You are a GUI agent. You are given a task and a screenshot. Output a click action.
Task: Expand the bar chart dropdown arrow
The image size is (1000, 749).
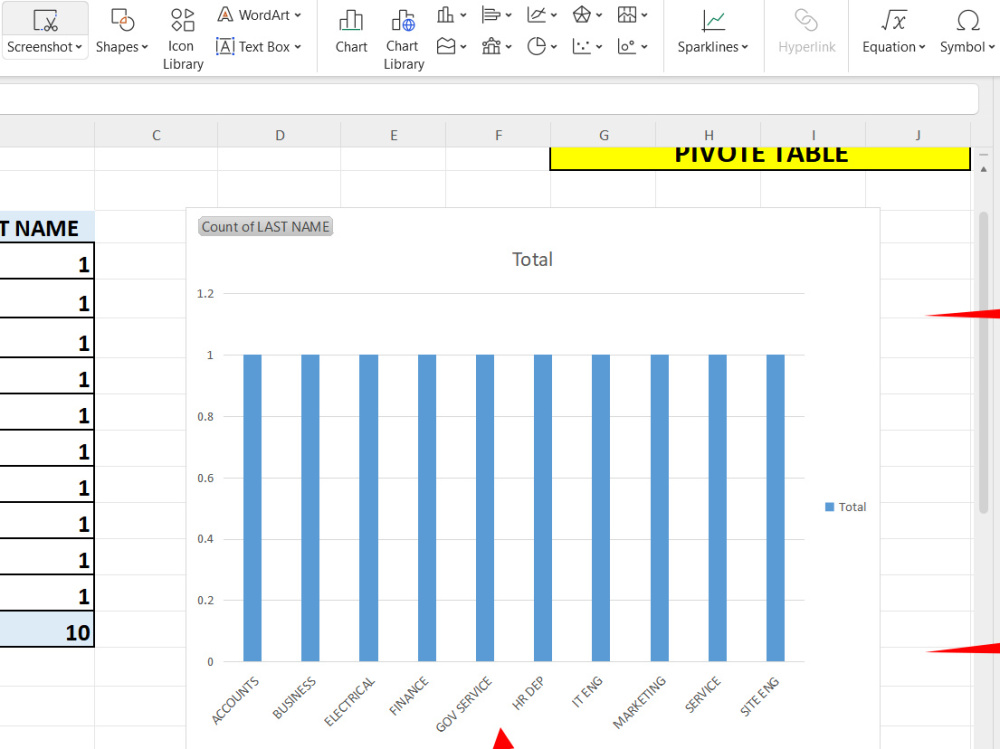pyautogui.click(x=508, y=15)
